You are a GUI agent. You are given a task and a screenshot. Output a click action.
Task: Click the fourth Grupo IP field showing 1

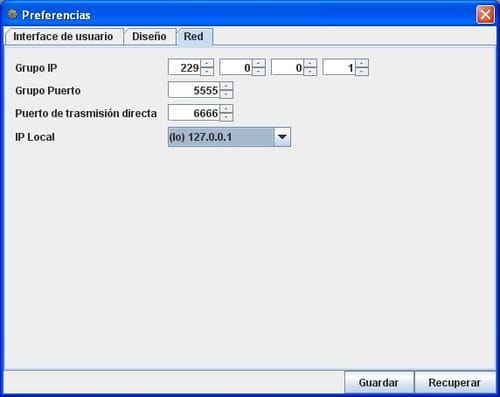click(339, 68)
